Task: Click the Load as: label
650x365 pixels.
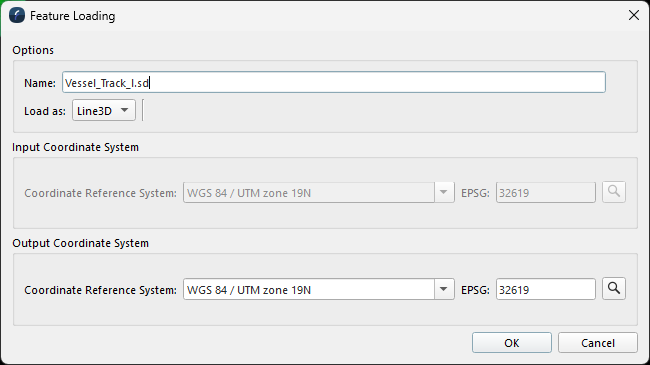Action: point(45,111)
